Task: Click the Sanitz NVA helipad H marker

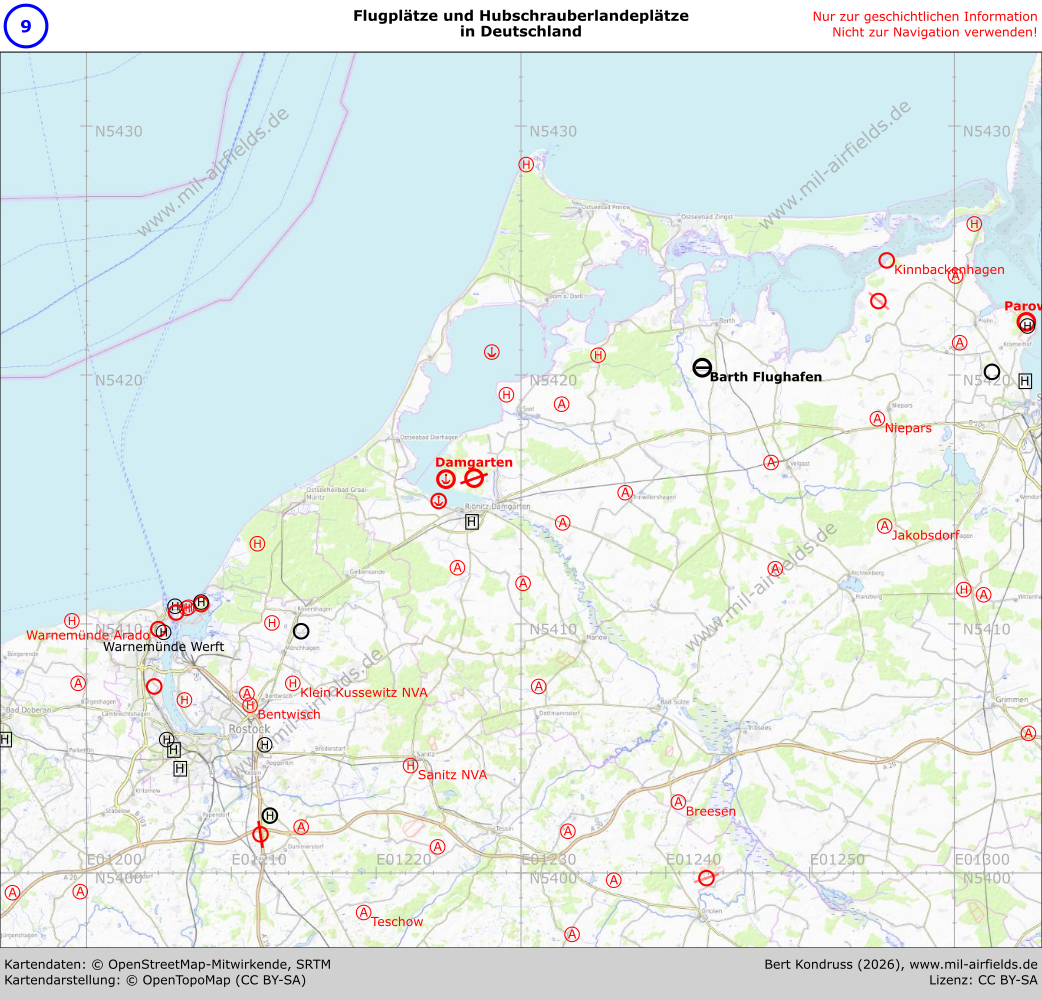Action: (x=410, y=766)
